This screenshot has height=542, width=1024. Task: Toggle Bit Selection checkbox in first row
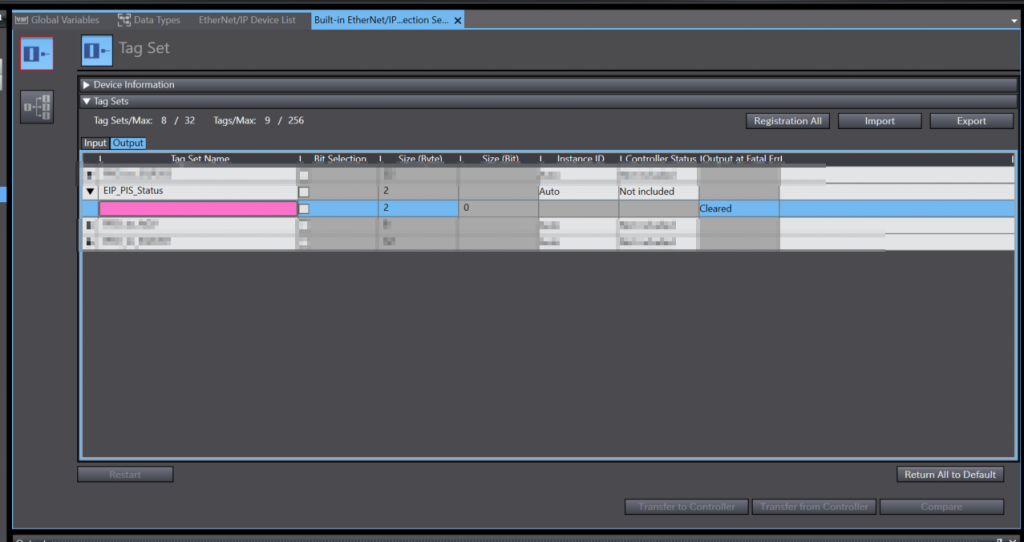point(304,175)
